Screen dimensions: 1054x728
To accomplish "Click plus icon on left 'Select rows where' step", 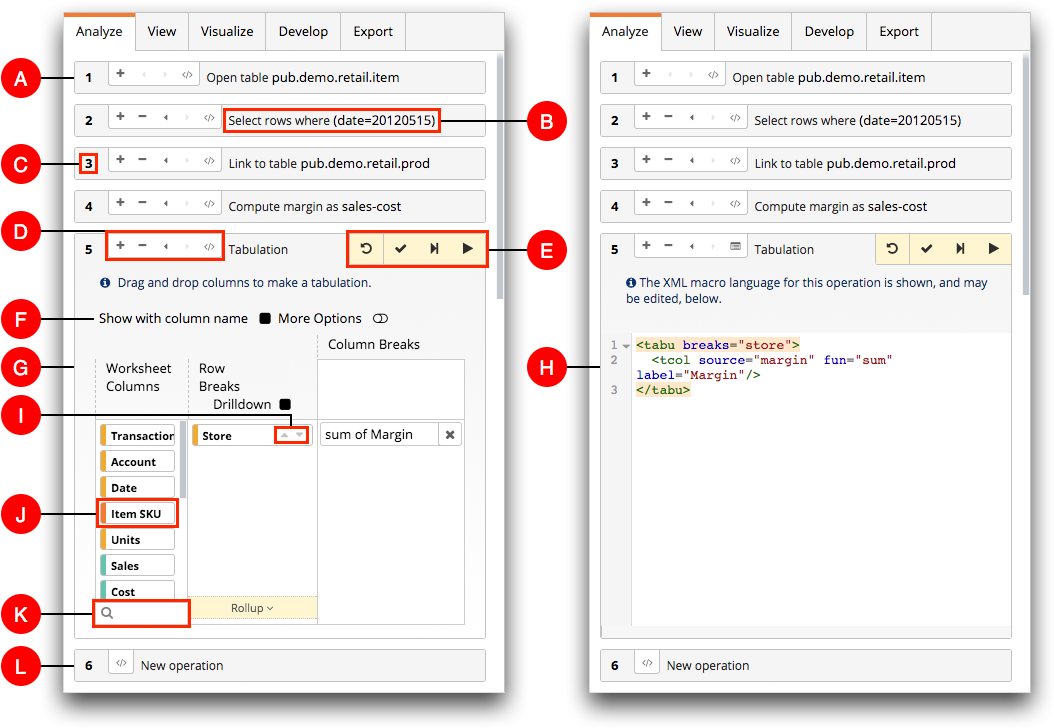I will tap(120, 117).
